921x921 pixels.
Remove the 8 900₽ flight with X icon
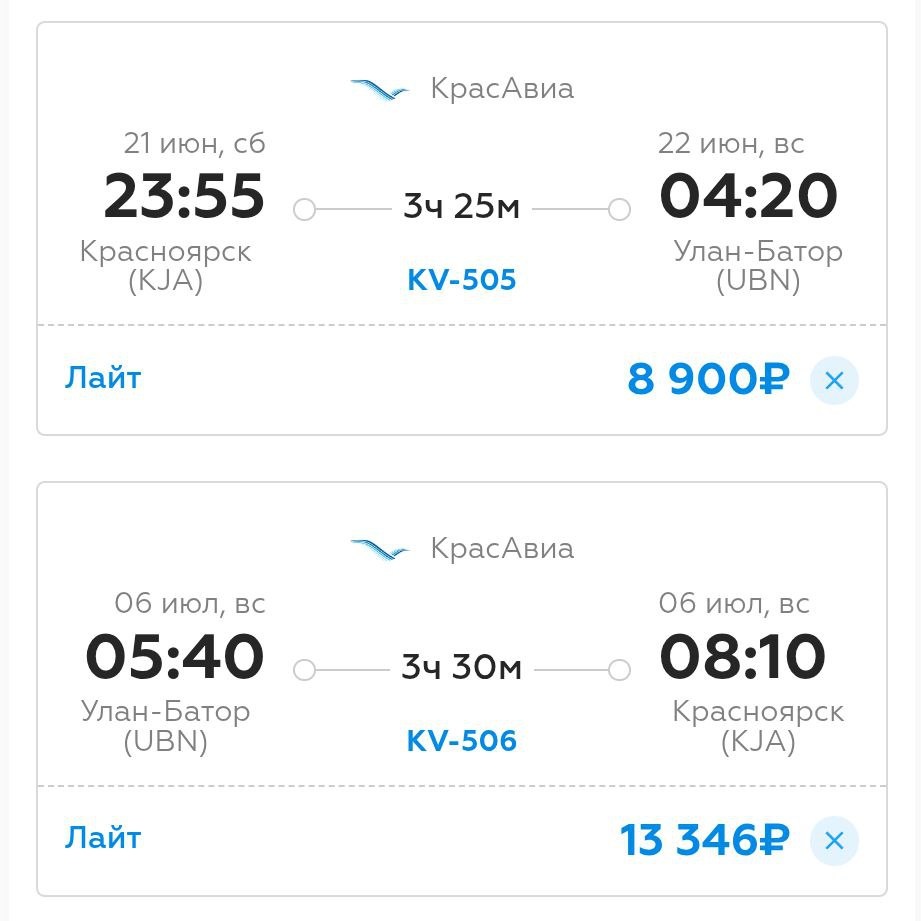coord(834,380)
